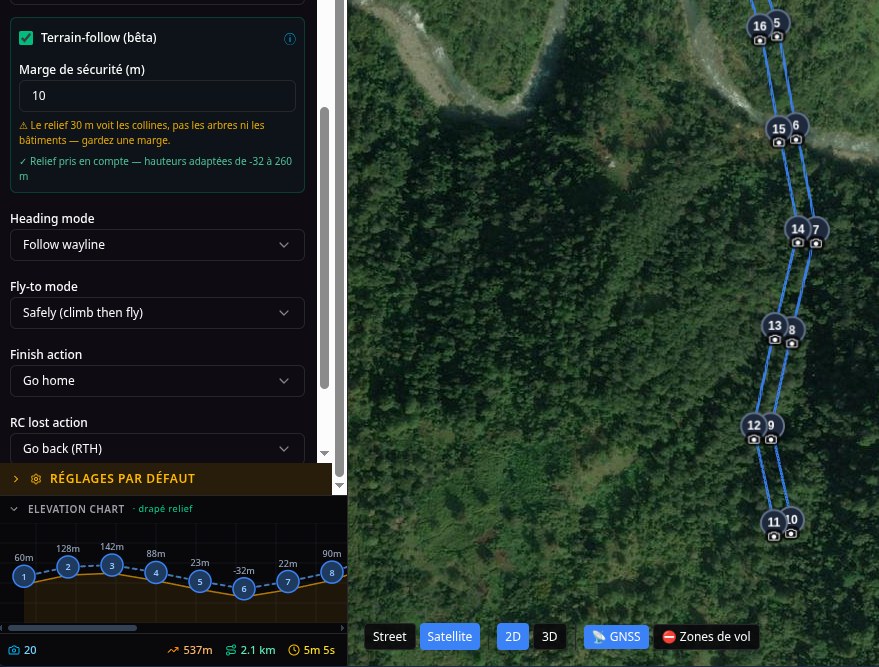Viewport: 879px width, 667px height.
Task: Select point 3 on the elevation chart
Action: tap(112, 566)
